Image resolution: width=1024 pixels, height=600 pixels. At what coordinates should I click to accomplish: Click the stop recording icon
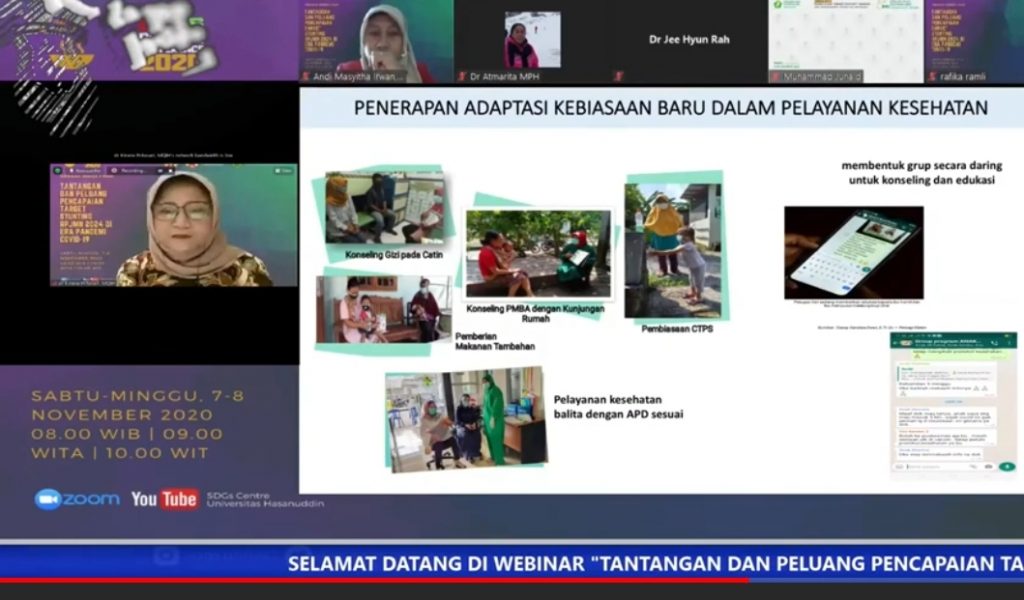tap(172, 170)
